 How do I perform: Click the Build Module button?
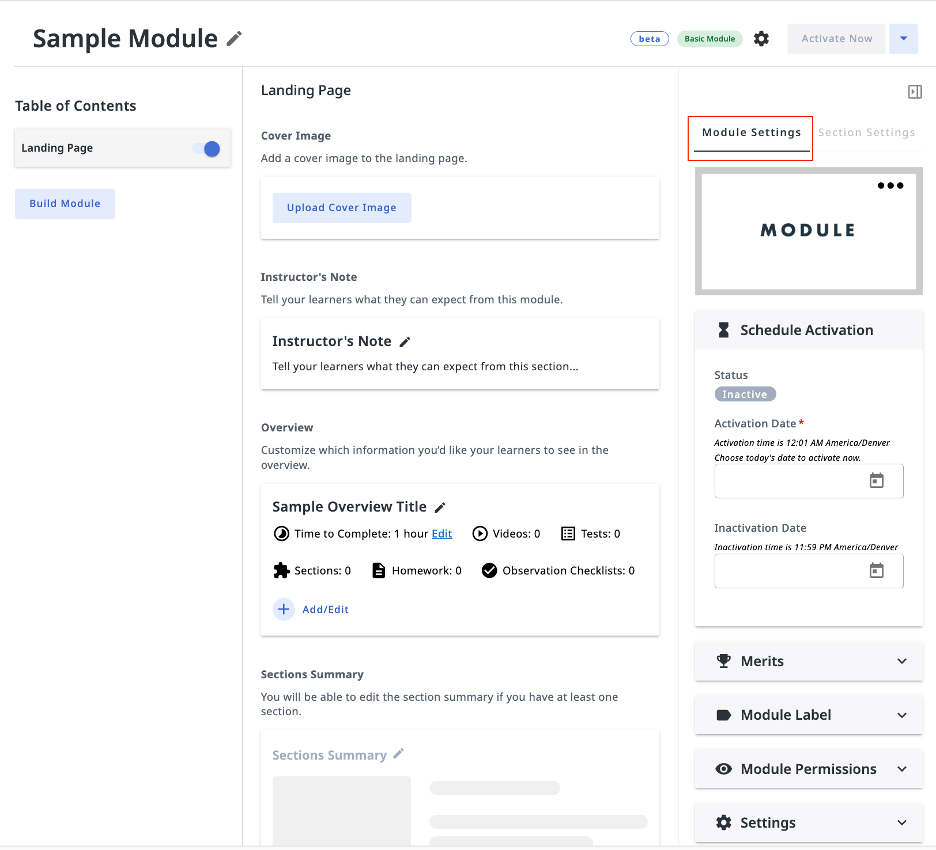tap(65, 204)
